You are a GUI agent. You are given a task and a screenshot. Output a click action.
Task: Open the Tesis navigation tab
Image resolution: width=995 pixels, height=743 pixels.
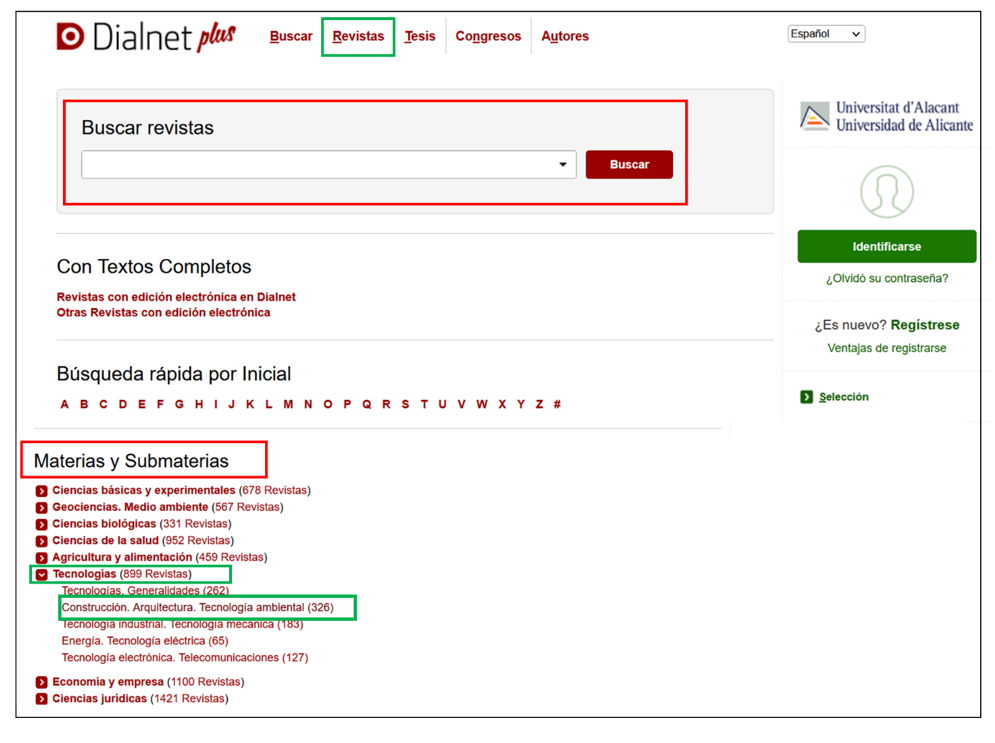420,37
